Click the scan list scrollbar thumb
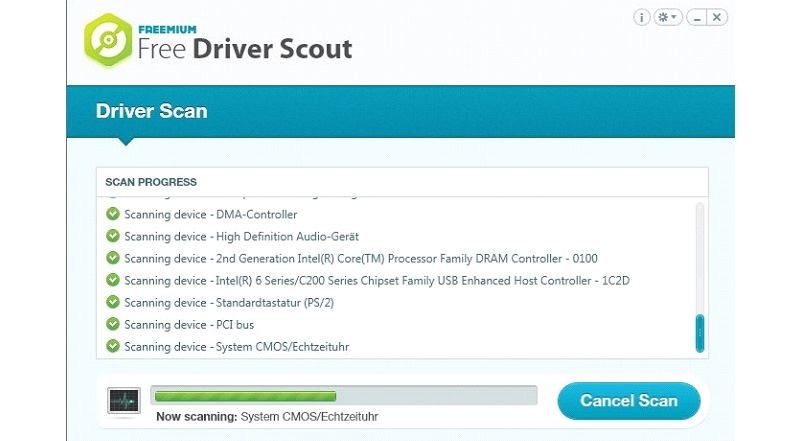This screenshot has height=441, width=800. [x=700, y=333]
